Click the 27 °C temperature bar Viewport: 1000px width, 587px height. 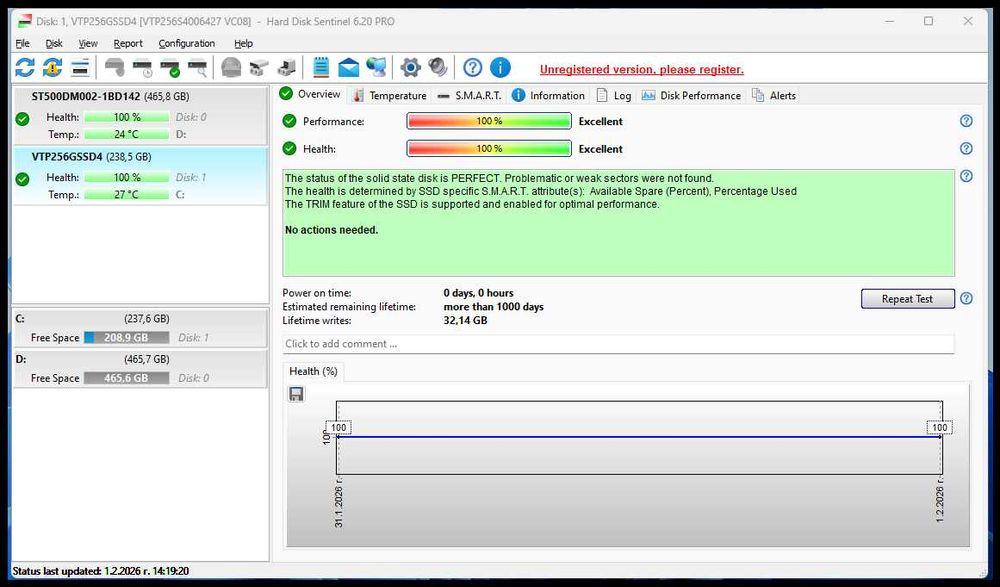[x=126, y=194]
